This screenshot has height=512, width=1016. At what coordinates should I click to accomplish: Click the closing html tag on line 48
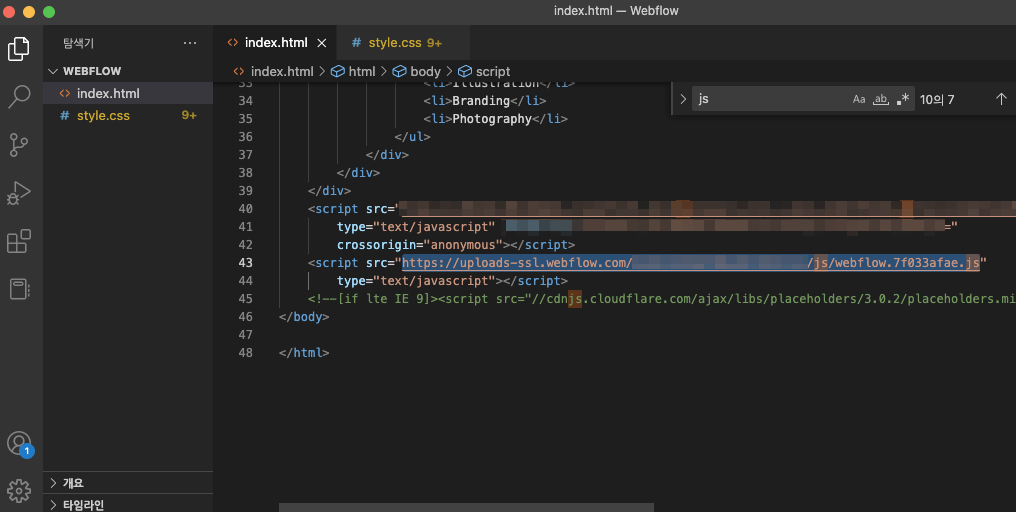tap(304, 353)
